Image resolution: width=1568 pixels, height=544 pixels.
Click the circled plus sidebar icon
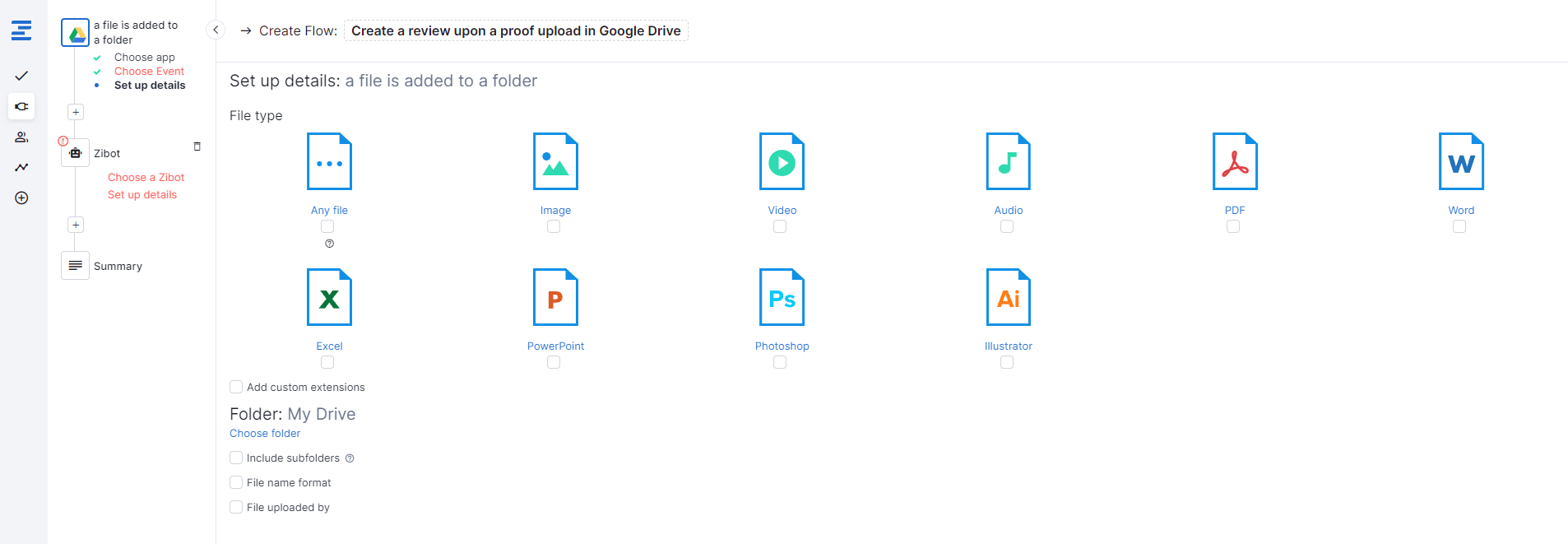[21, 198]
